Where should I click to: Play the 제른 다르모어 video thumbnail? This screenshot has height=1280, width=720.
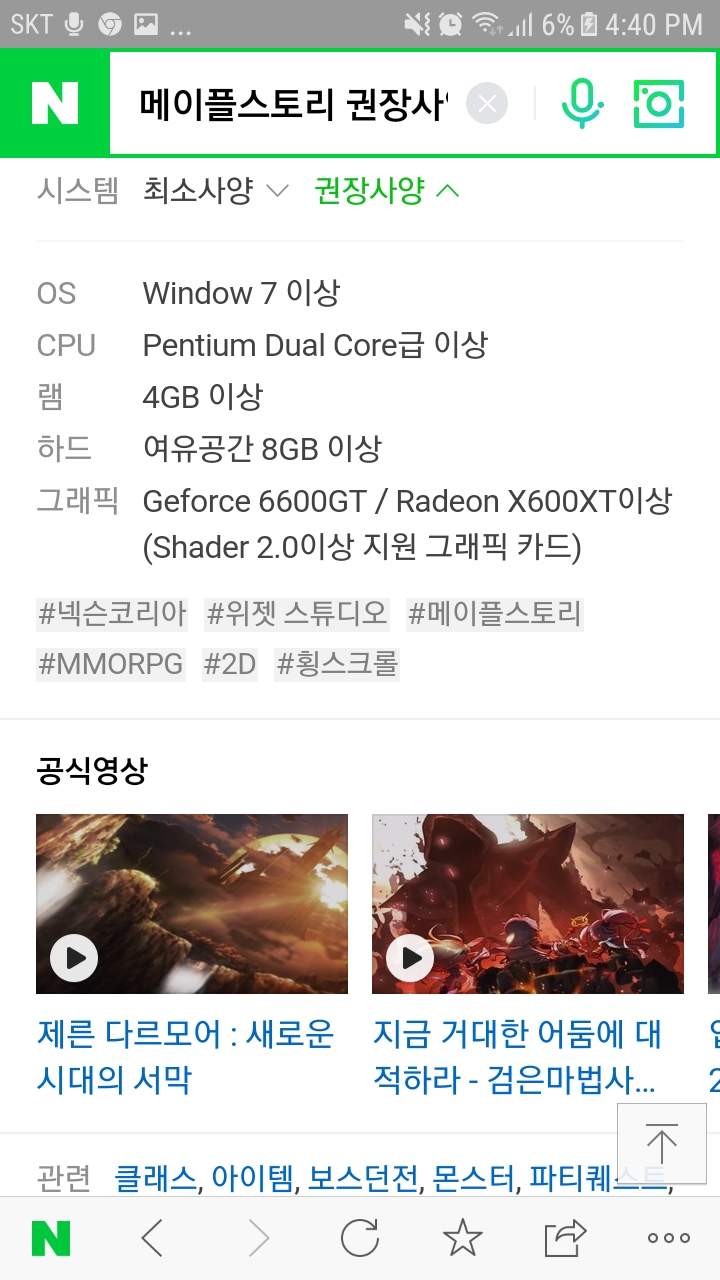[192, 904]
